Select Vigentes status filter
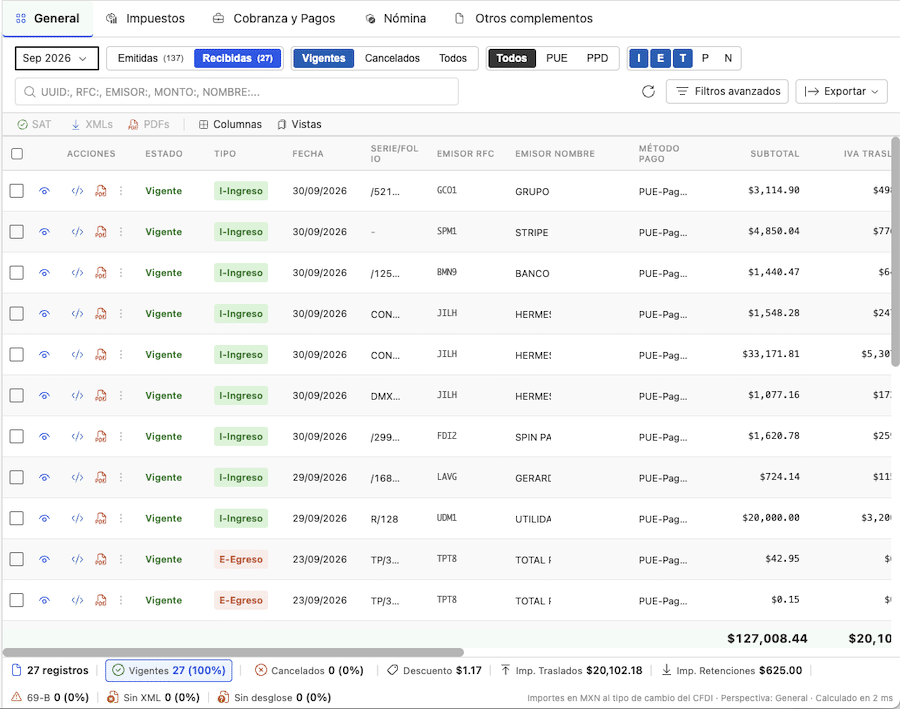The image size is (900, 709). click(x=324, y=58)
